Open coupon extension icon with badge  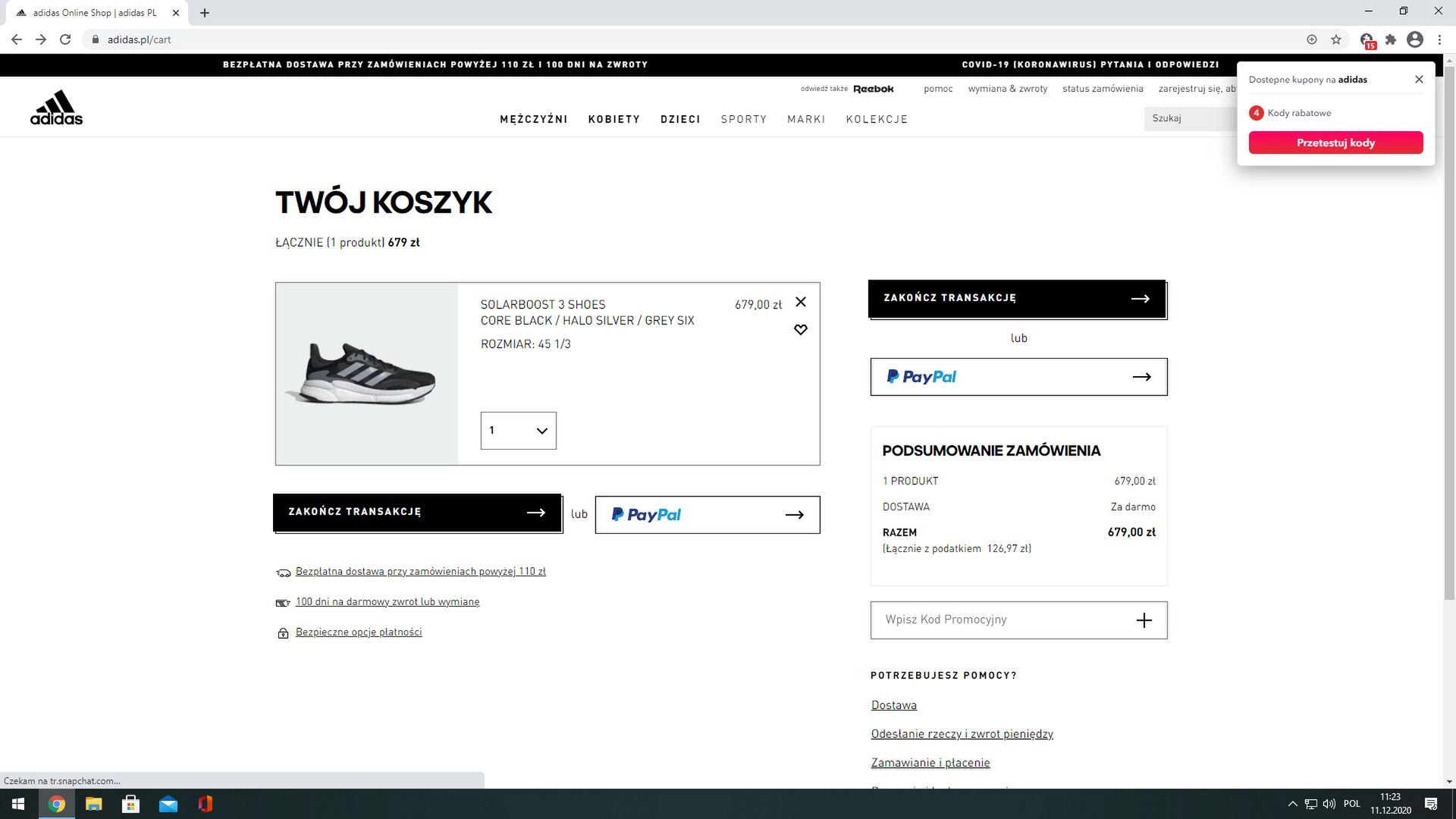coord(1367,40)
